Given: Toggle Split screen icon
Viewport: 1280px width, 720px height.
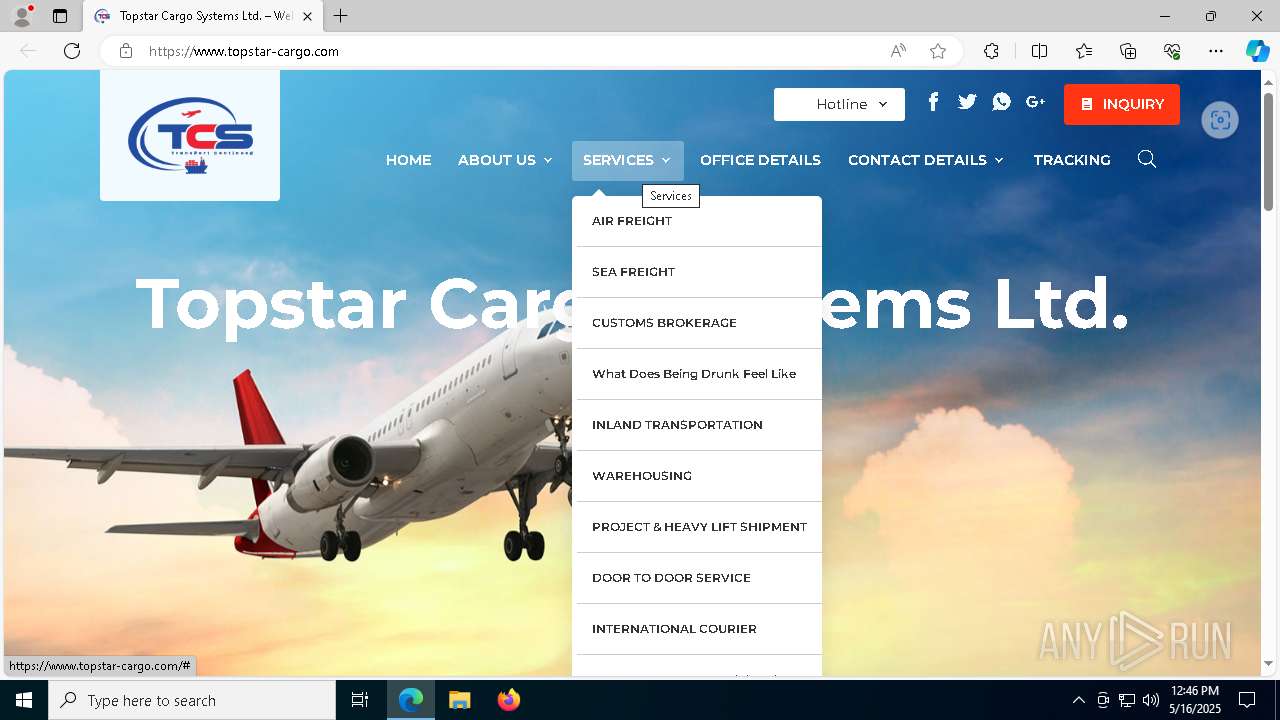Looking at the screenshot, I should tap(1039, 51).
